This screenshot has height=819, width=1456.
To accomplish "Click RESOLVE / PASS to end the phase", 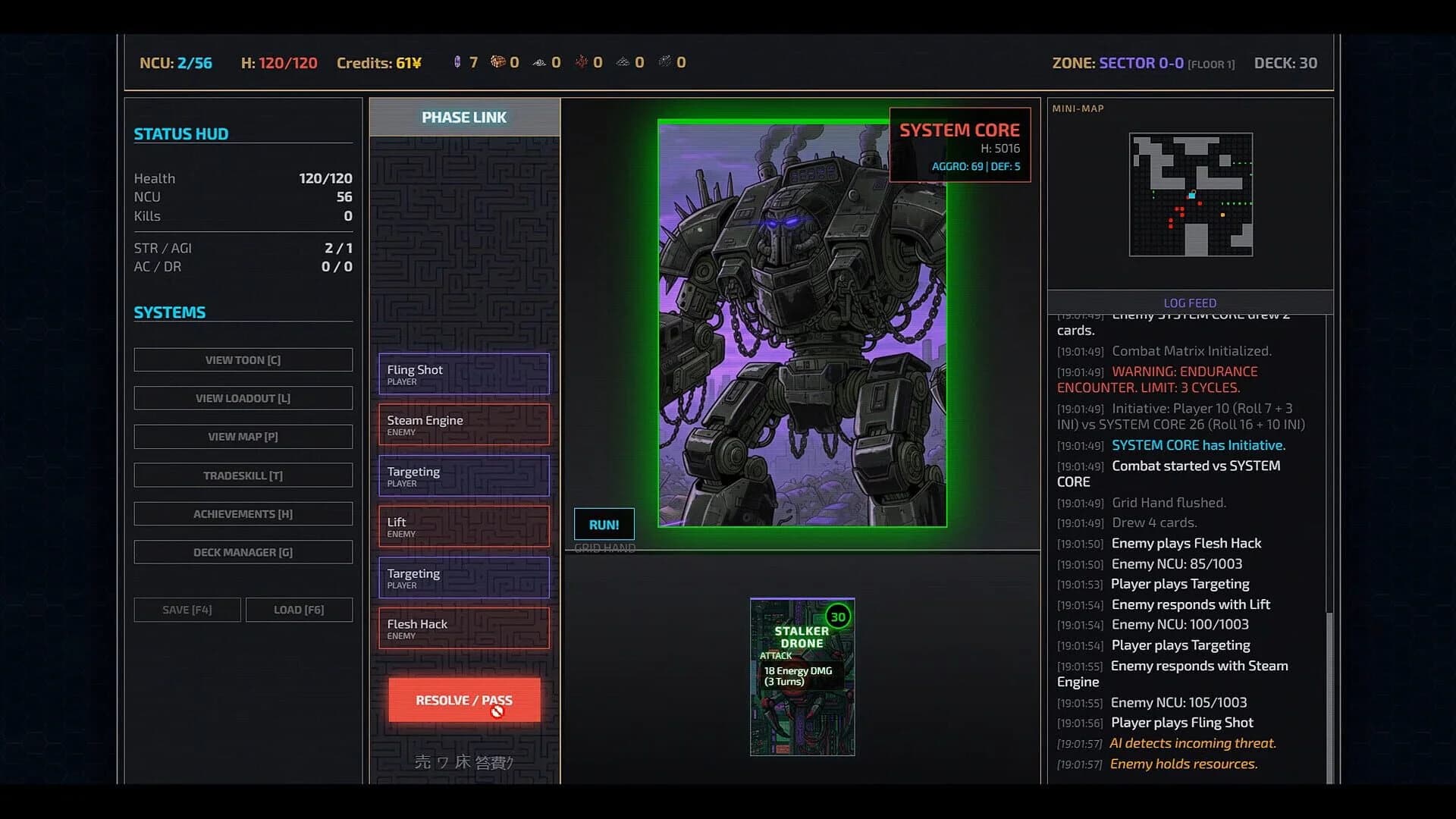I will [463, 700].
